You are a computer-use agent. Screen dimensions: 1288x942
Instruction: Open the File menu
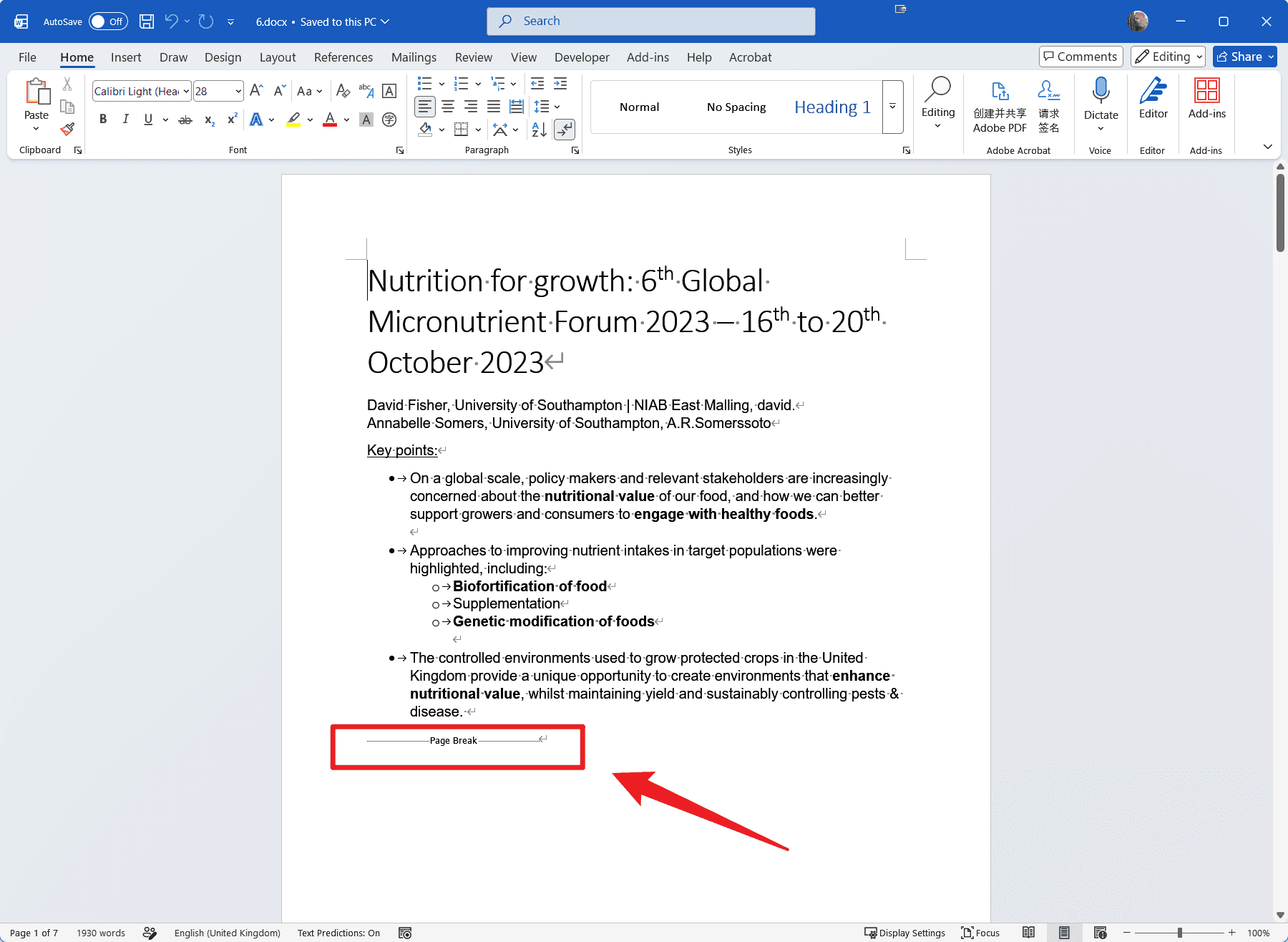[27, 57]
